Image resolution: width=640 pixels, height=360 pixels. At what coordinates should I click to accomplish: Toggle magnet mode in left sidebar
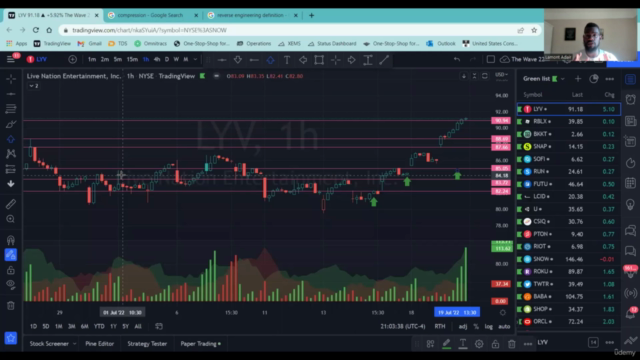(x=11, y=240)
